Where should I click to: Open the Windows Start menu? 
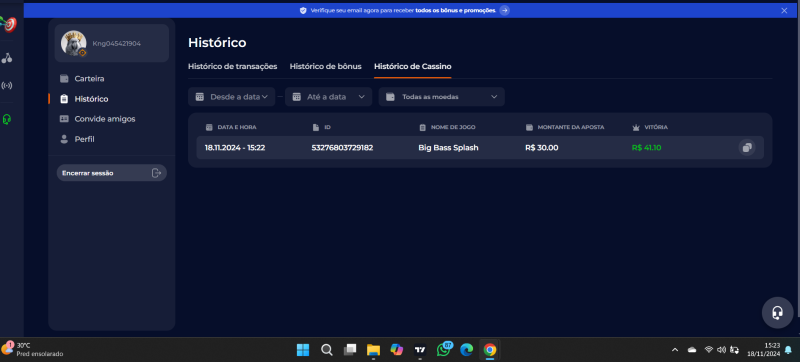[x=303, y=350]
